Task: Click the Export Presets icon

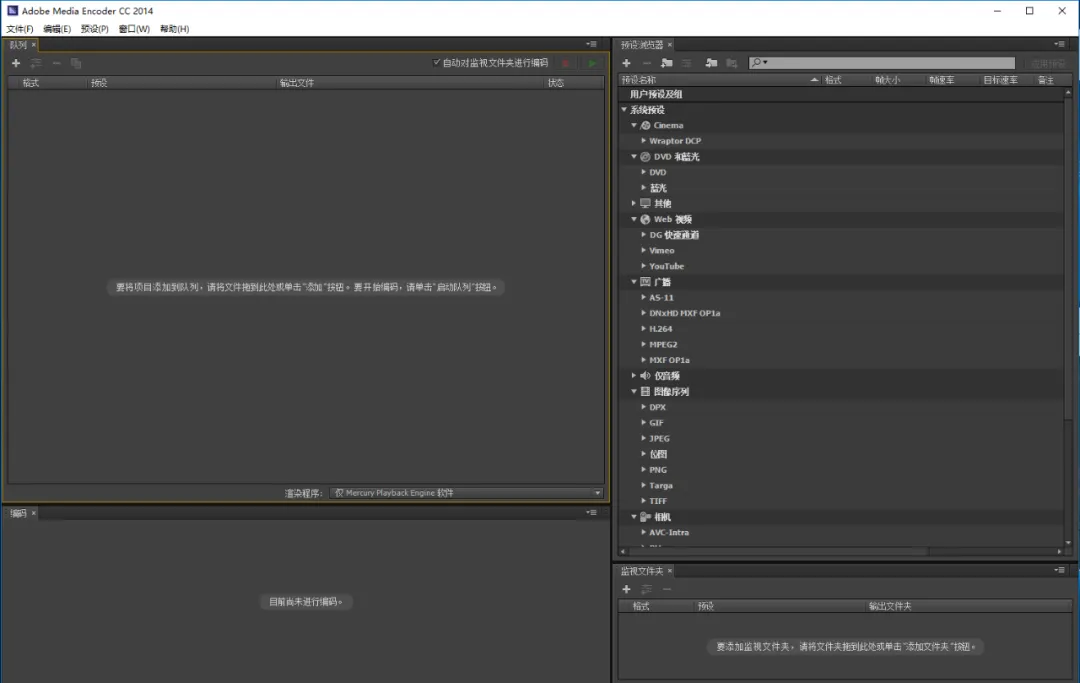Action: (x=731, y=63)
